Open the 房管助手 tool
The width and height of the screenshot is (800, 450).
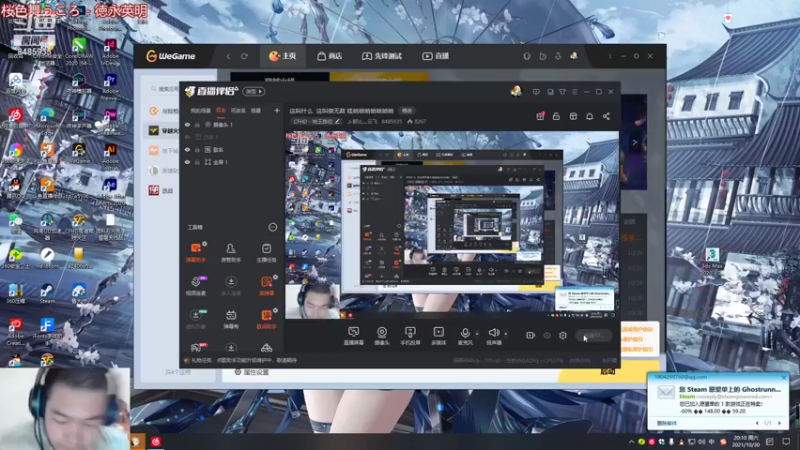pyautogui.click(x=231, y=253)
